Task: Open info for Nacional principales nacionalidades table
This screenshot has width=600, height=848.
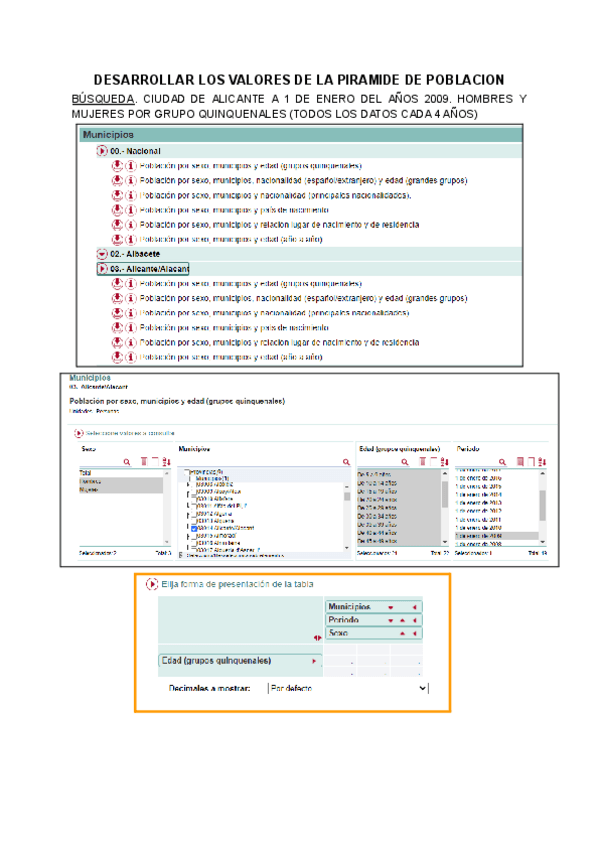Action: [x=131, y=195]
